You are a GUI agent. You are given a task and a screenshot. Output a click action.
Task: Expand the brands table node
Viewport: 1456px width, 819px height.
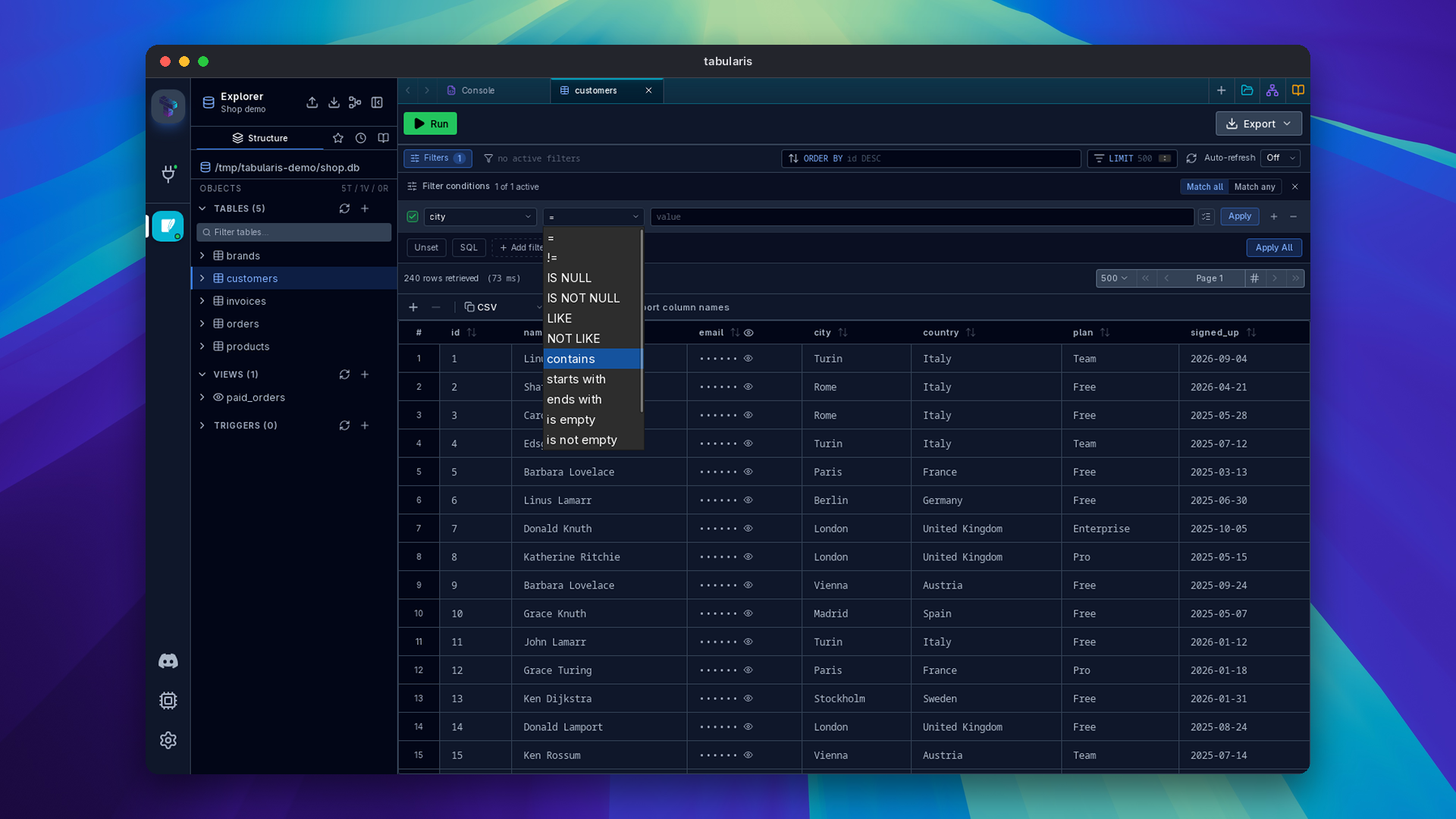click(x=202, y=256)
